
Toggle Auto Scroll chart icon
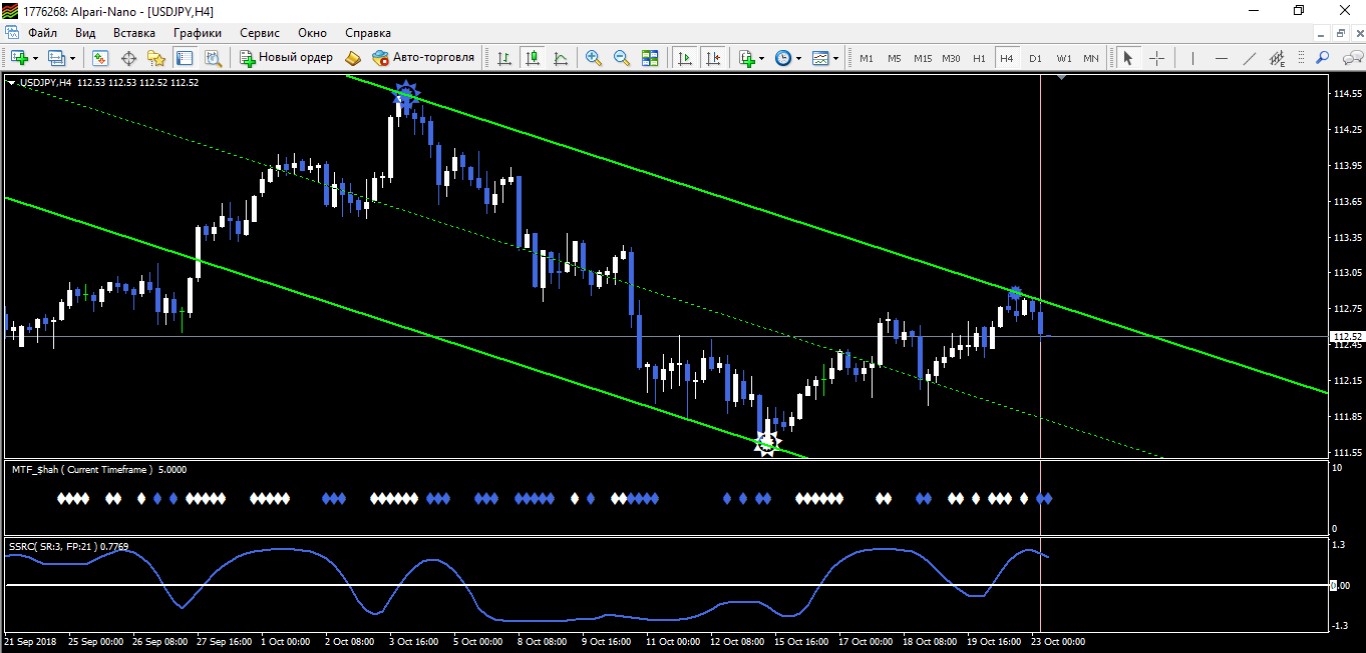[685, 58]
